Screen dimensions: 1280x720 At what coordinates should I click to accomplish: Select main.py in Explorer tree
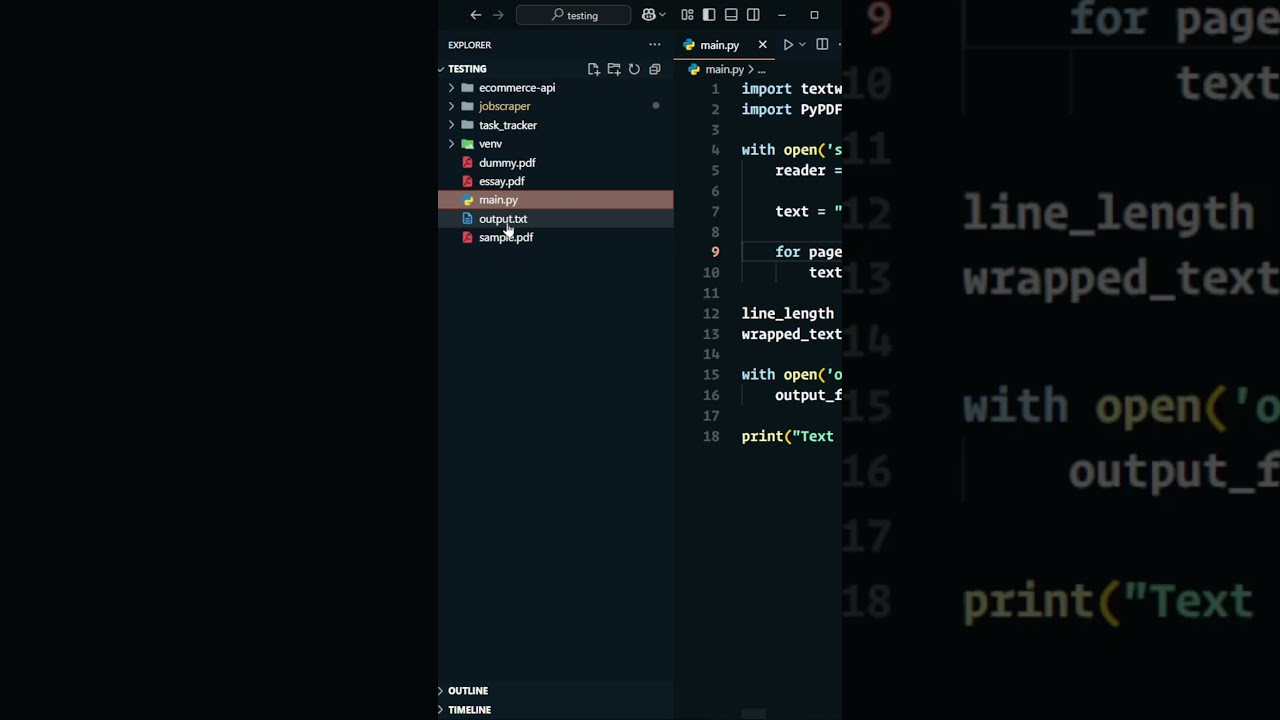(x=555, y=200)
